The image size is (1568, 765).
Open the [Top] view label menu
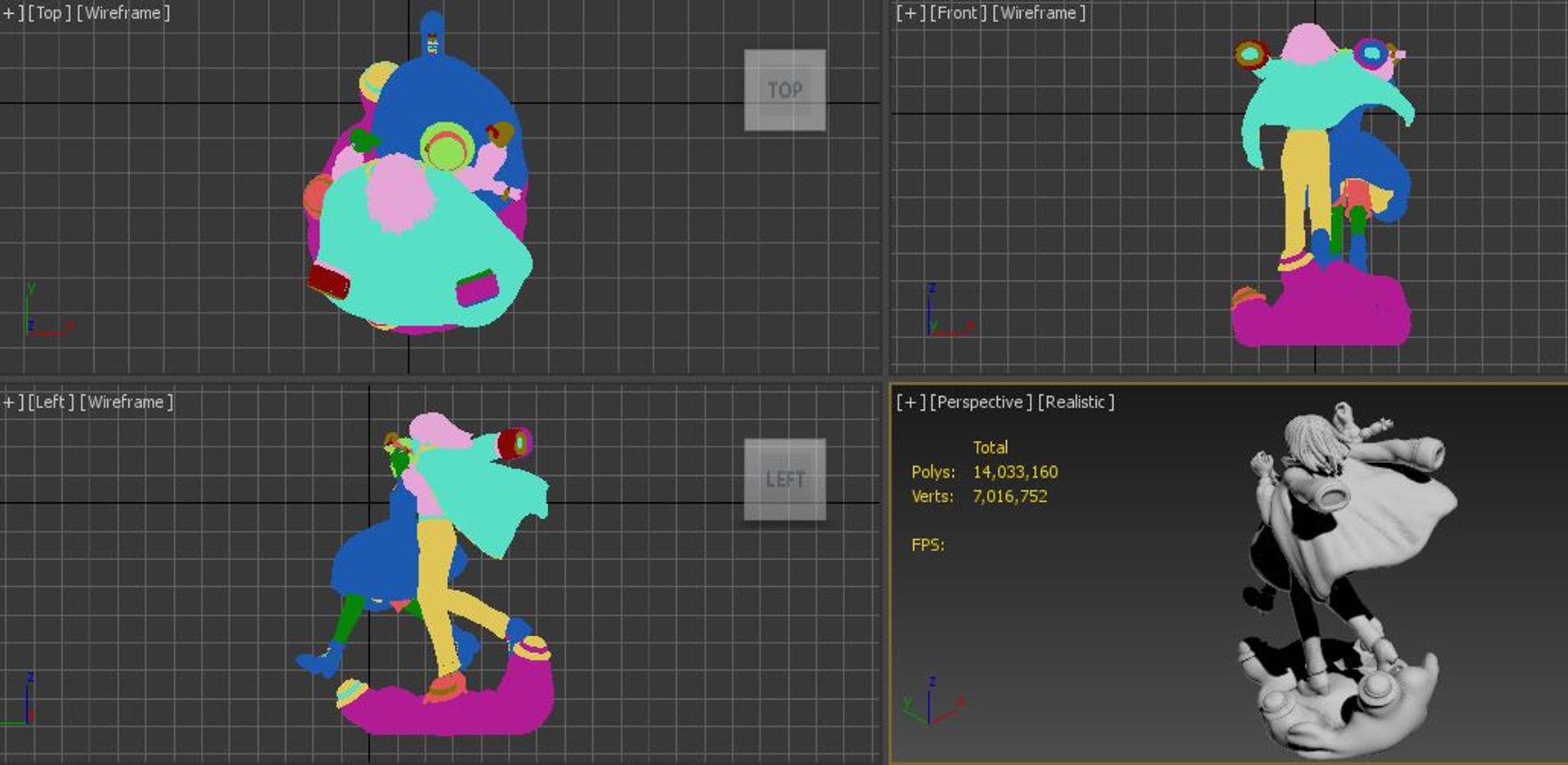tap(49, 13)
